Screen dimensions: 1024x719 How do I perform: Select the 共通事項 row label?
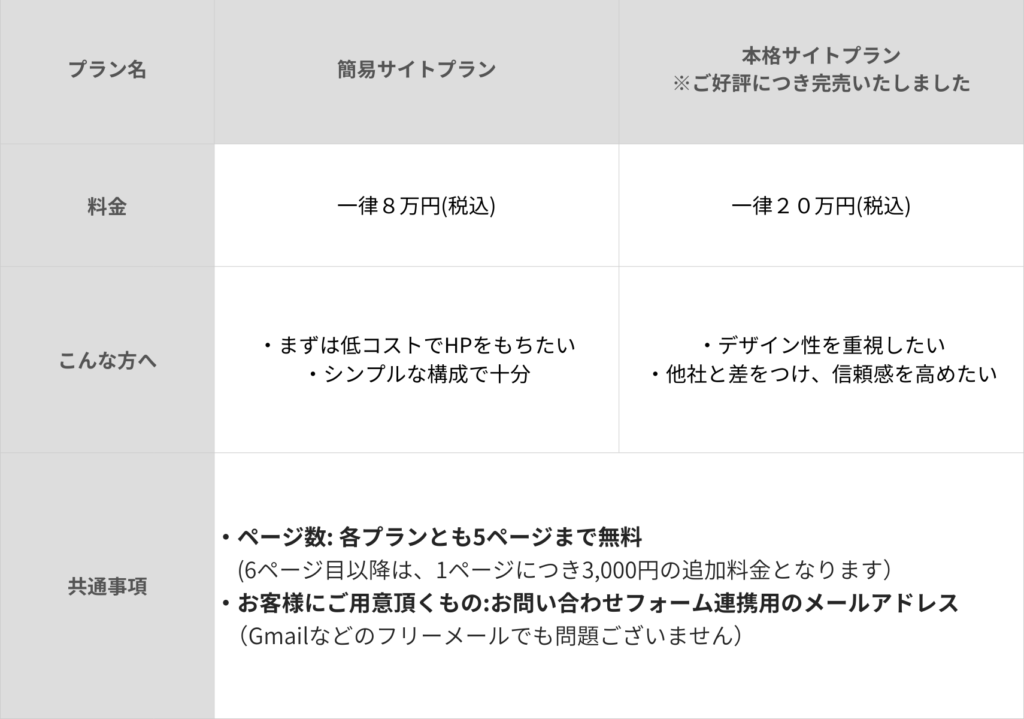[107, 587]
